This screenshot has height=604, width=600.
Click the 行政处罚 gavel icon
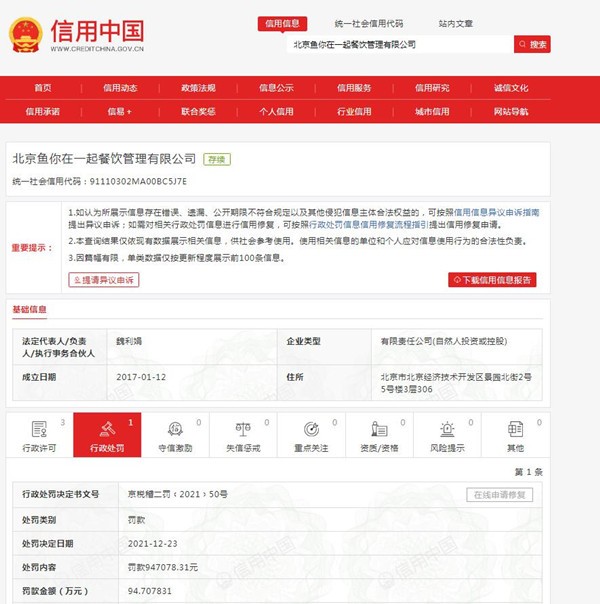(x=107, y=429)
